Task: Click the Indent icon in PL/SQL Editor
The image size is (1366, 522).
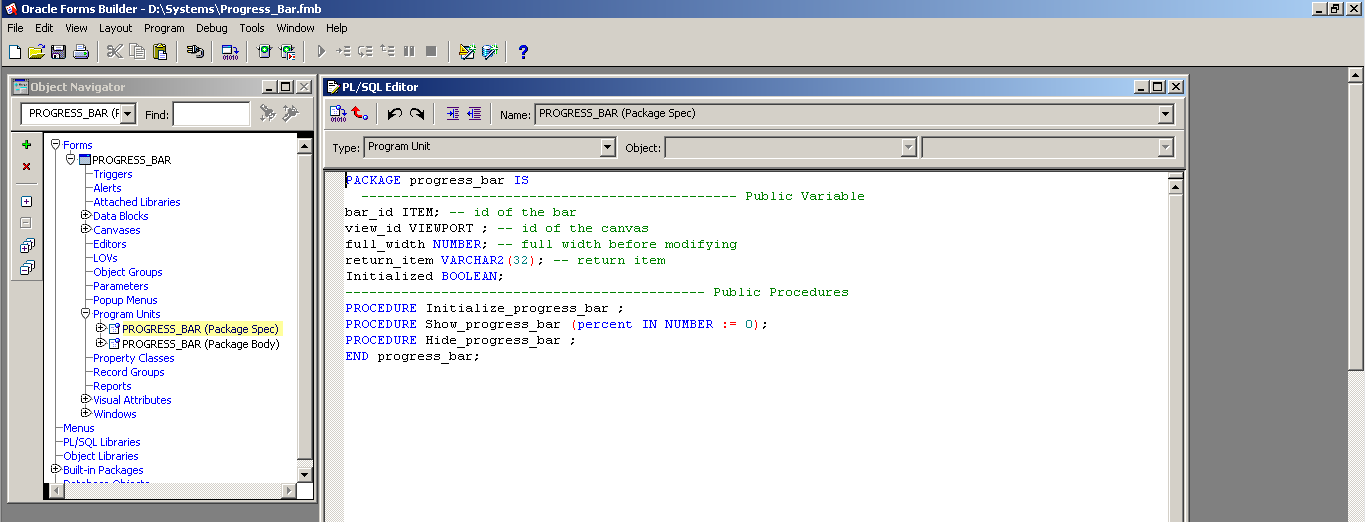Action: pyautogui.click(x=452, y=114)
